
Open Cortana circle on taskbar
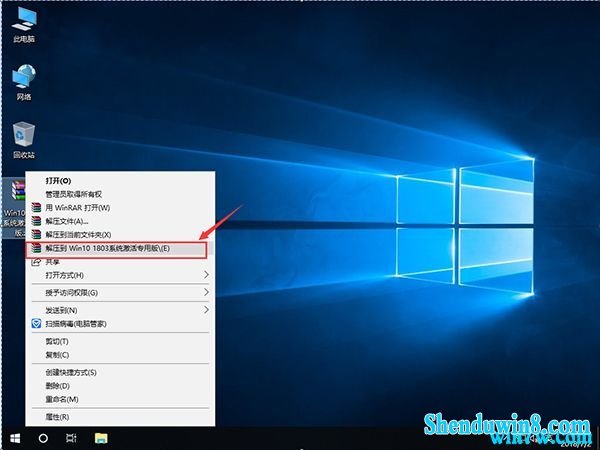click(43, 438)
